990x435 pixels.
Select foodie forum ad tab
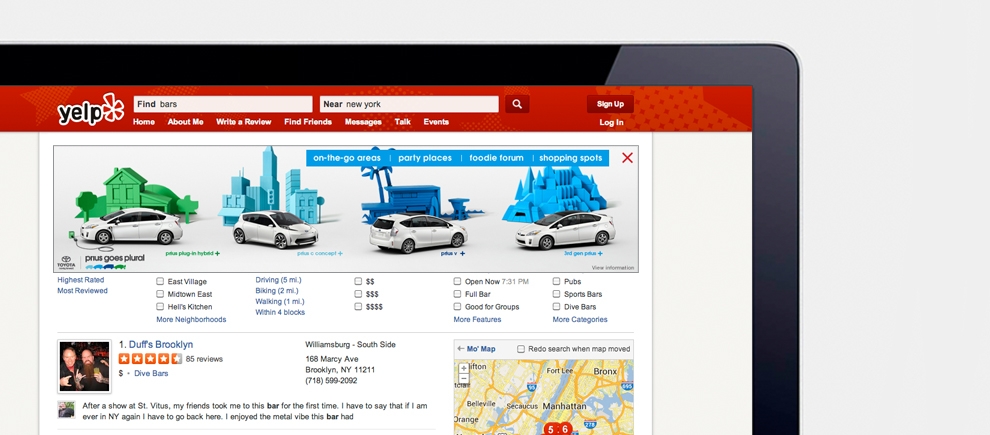point(496,158)
